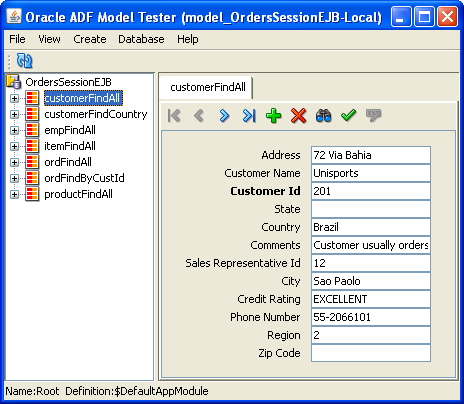This screenshot has height=404, width=464.
Task: Click the toolbar drag handle dots
Action: click(x=9, y=61)
